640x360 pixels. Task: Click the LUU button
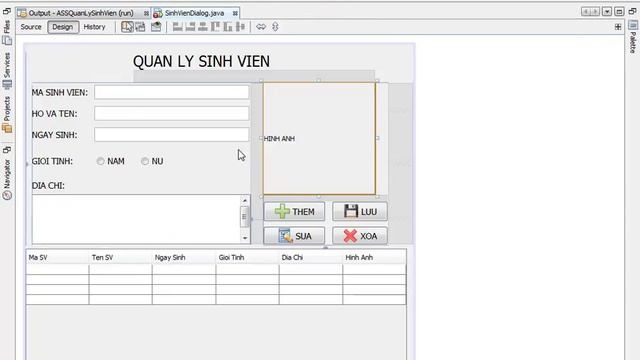pyautogui.click(x=360, y=211)
